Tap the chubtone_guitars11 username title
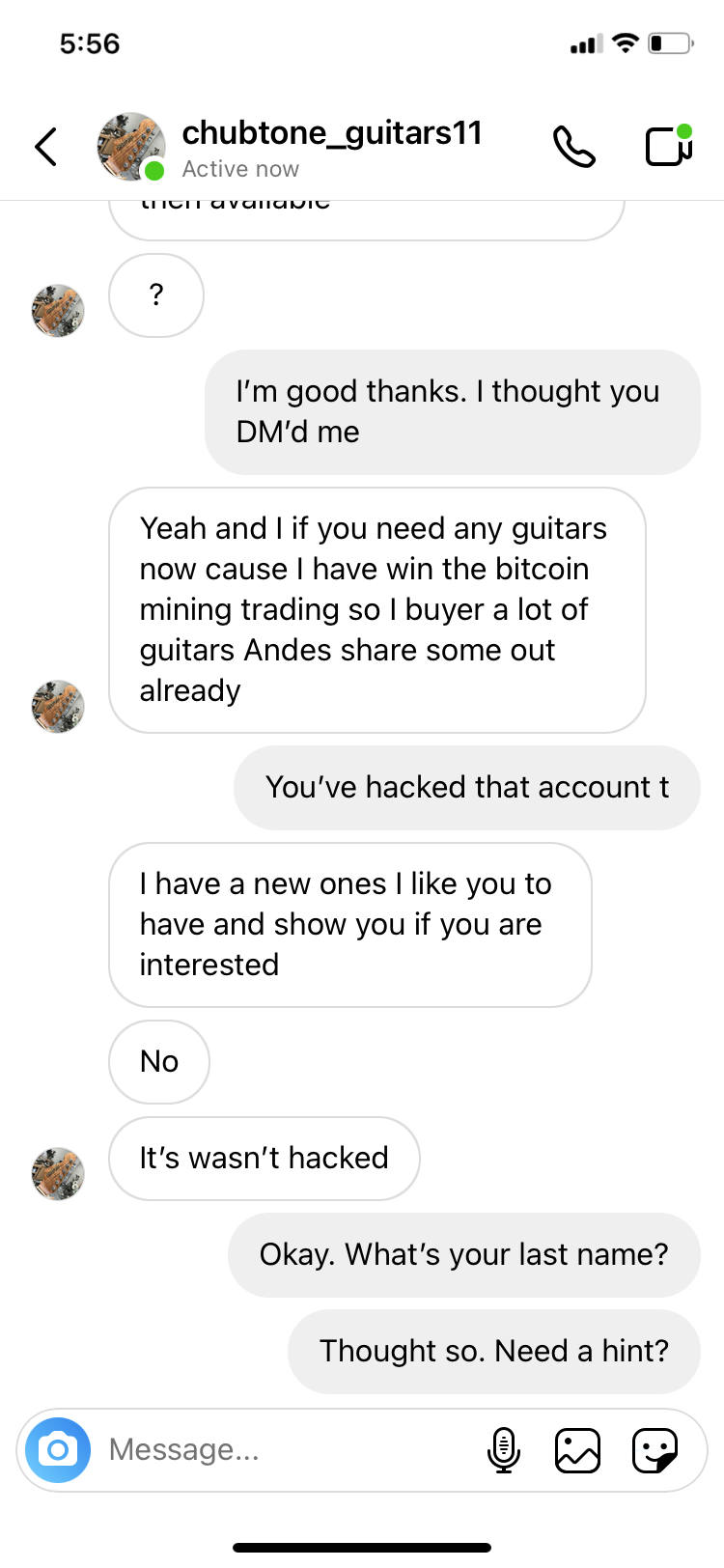This screenshot has width=724, height=1568. point(332,132)
